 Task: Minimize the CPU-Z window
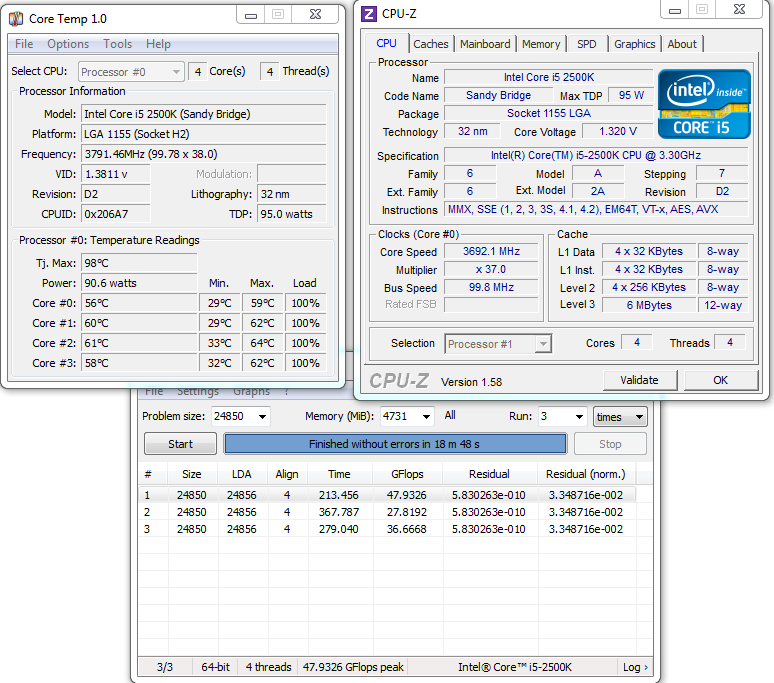[675, 10]
